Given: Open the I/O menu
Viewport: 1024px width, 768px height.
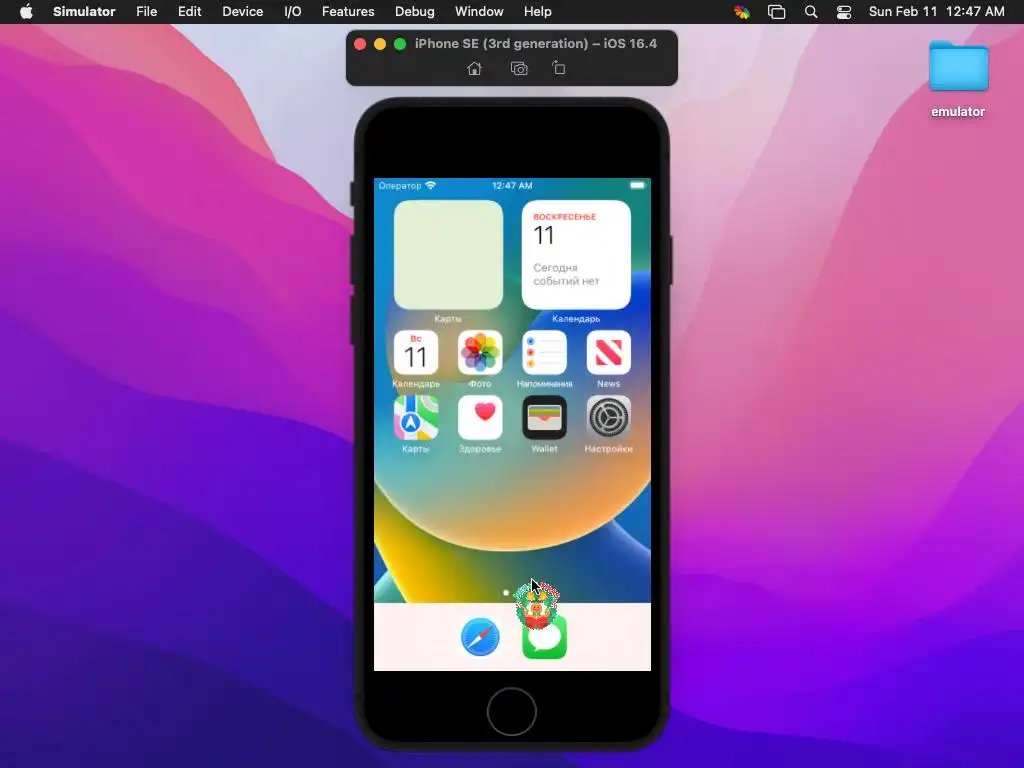Looking at the screenshot, I should [x=293, y=12].
